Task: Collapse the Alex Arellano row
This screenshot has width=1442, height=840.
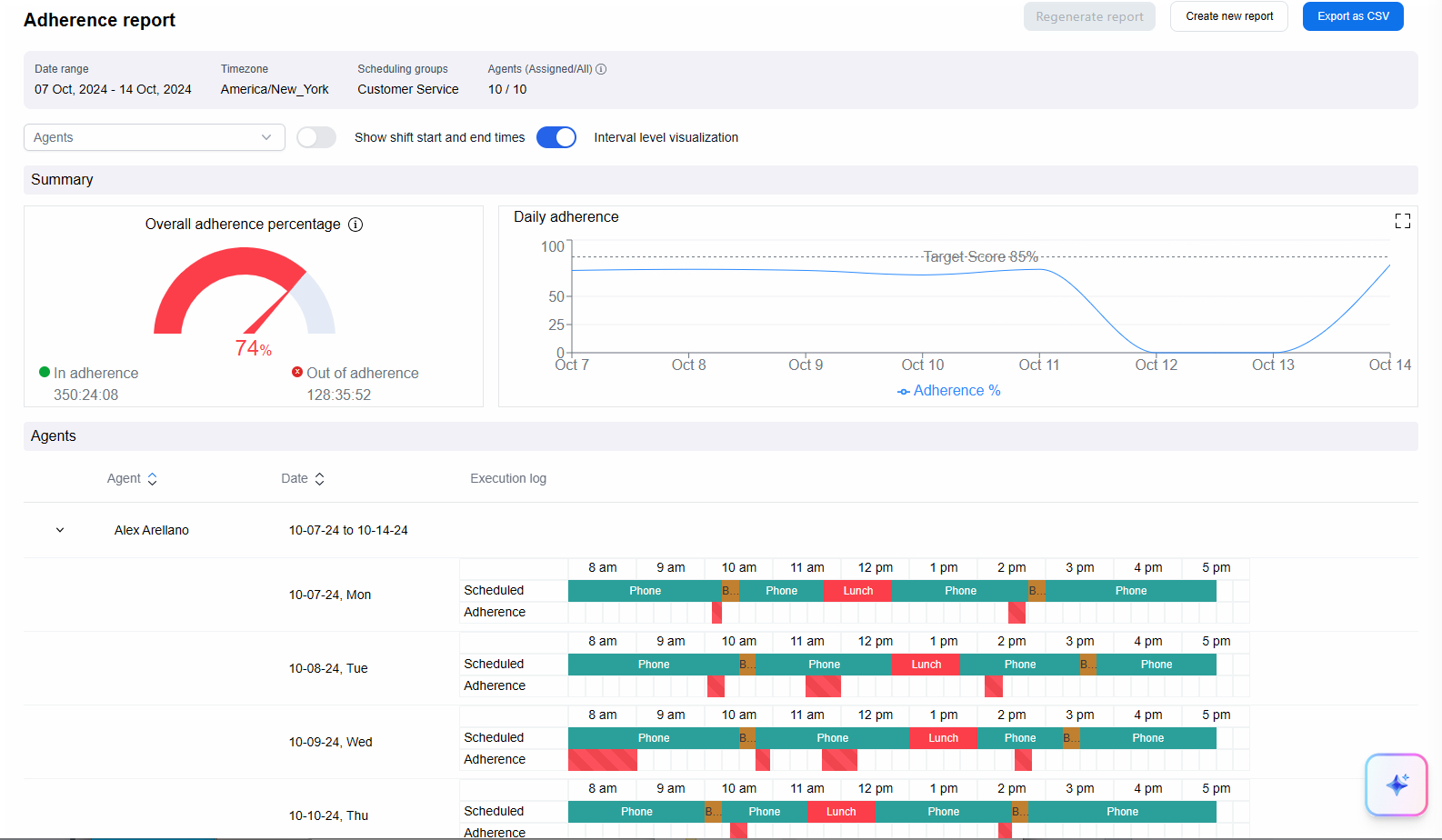Action: 60,530
